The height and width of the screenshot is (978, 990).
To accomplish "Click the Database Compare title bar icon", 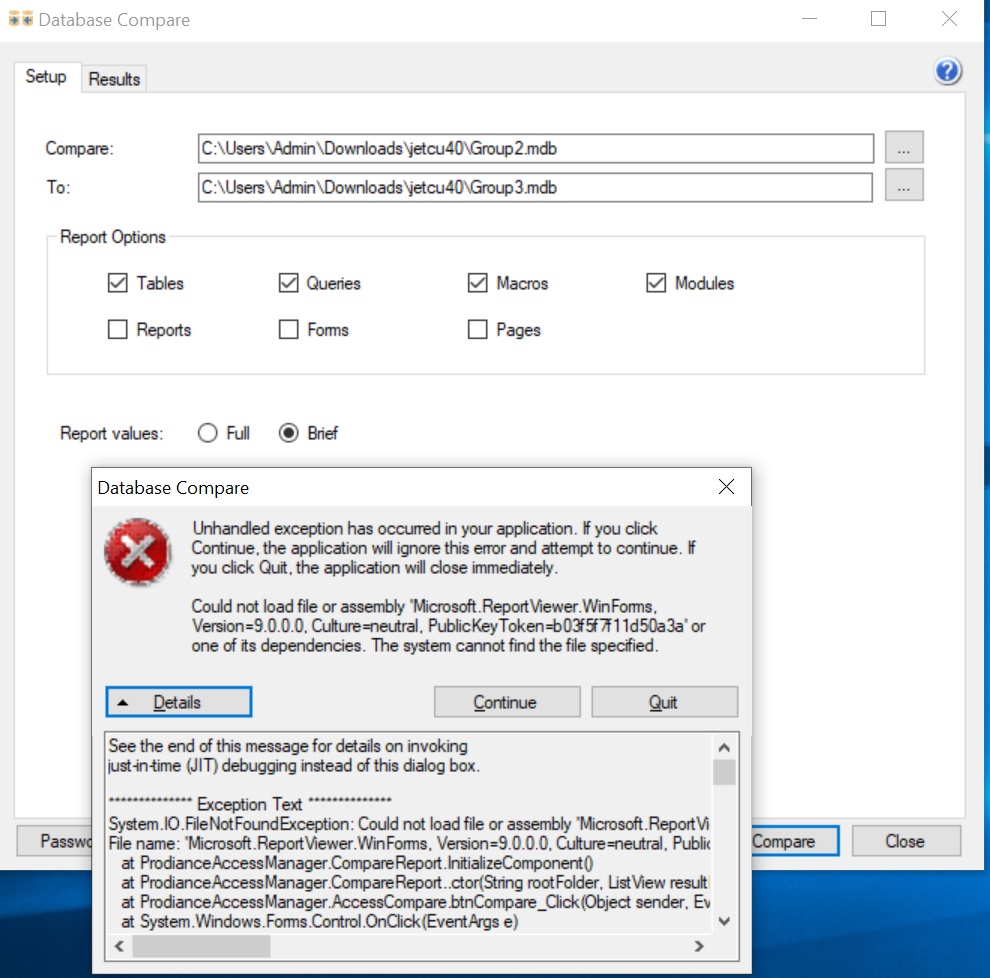I will point(19,18).
